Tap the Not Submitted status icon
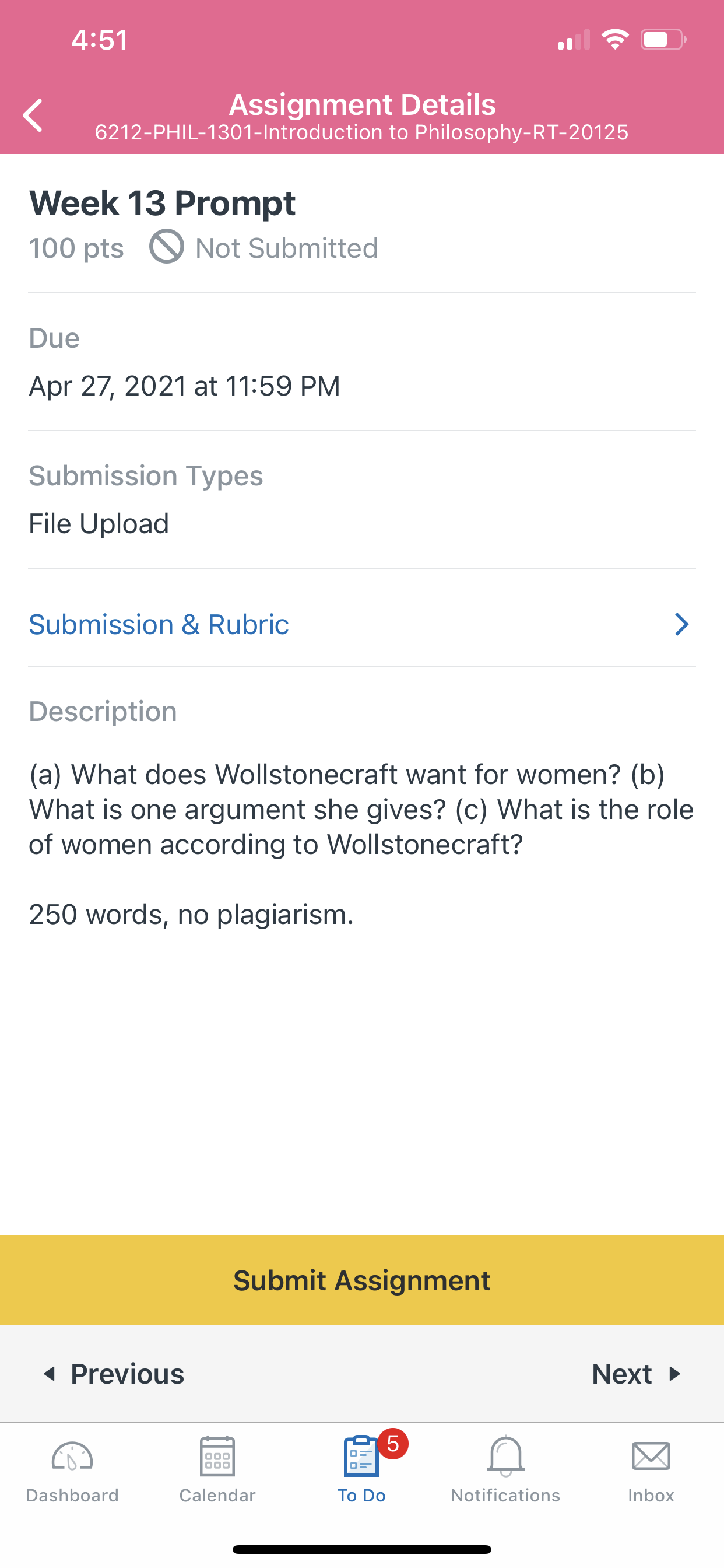The image size is (724, 1568). click(x=166, y=247)
